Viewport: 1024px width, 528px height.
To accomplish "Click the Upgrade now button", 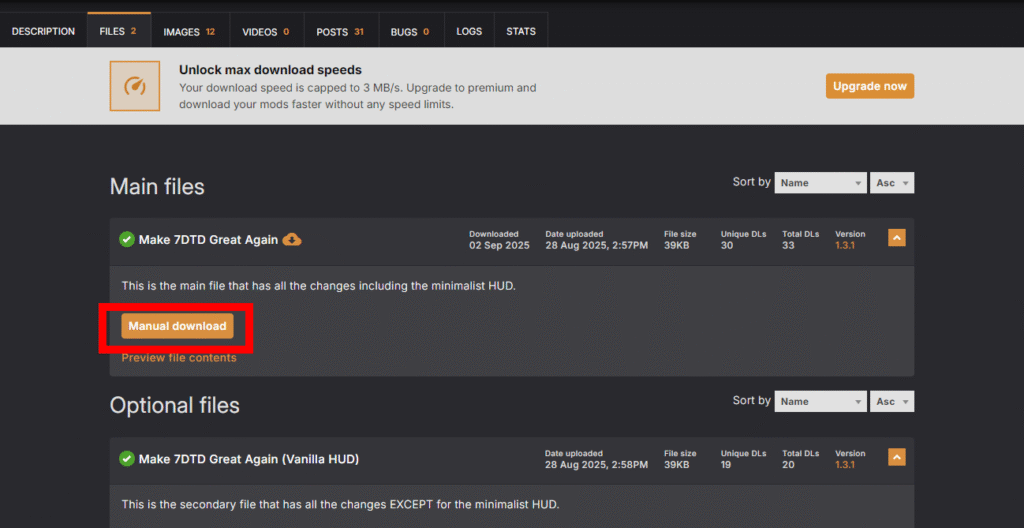I will pyautogui.click(x=870, y=86).
